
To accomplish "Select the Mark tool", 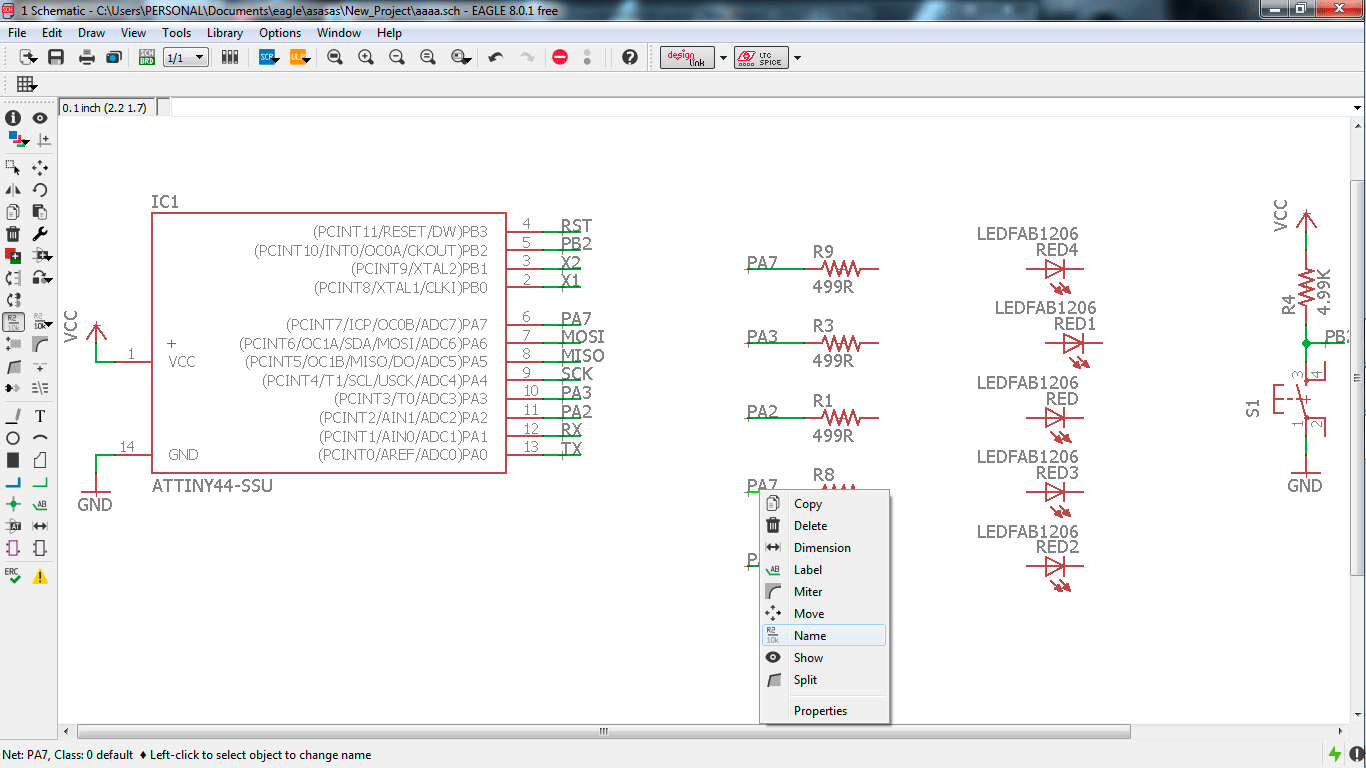I will coord(43,141).
